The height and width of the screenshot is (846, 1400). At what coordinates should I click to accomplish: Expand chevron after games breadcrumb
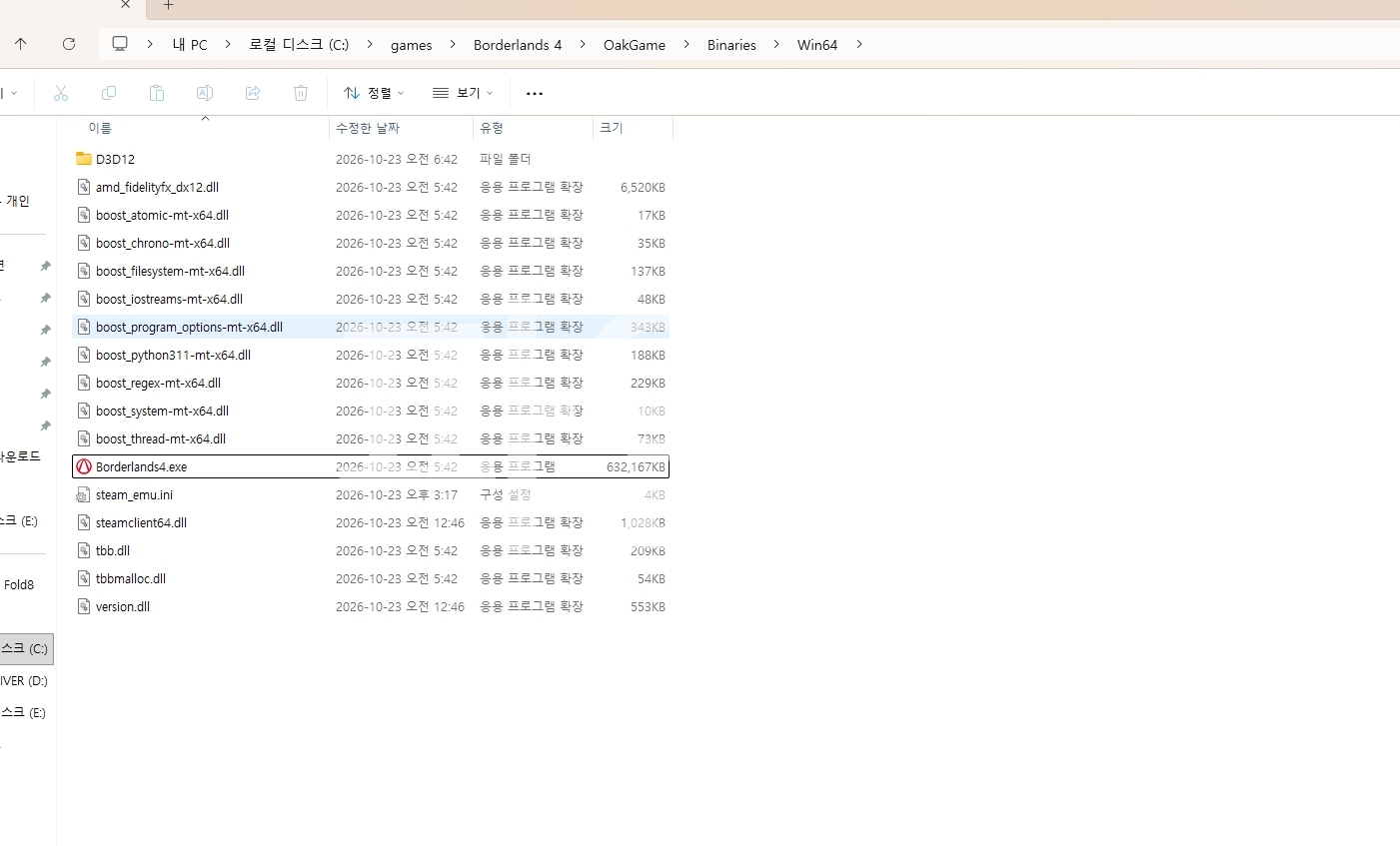(453, 44)
